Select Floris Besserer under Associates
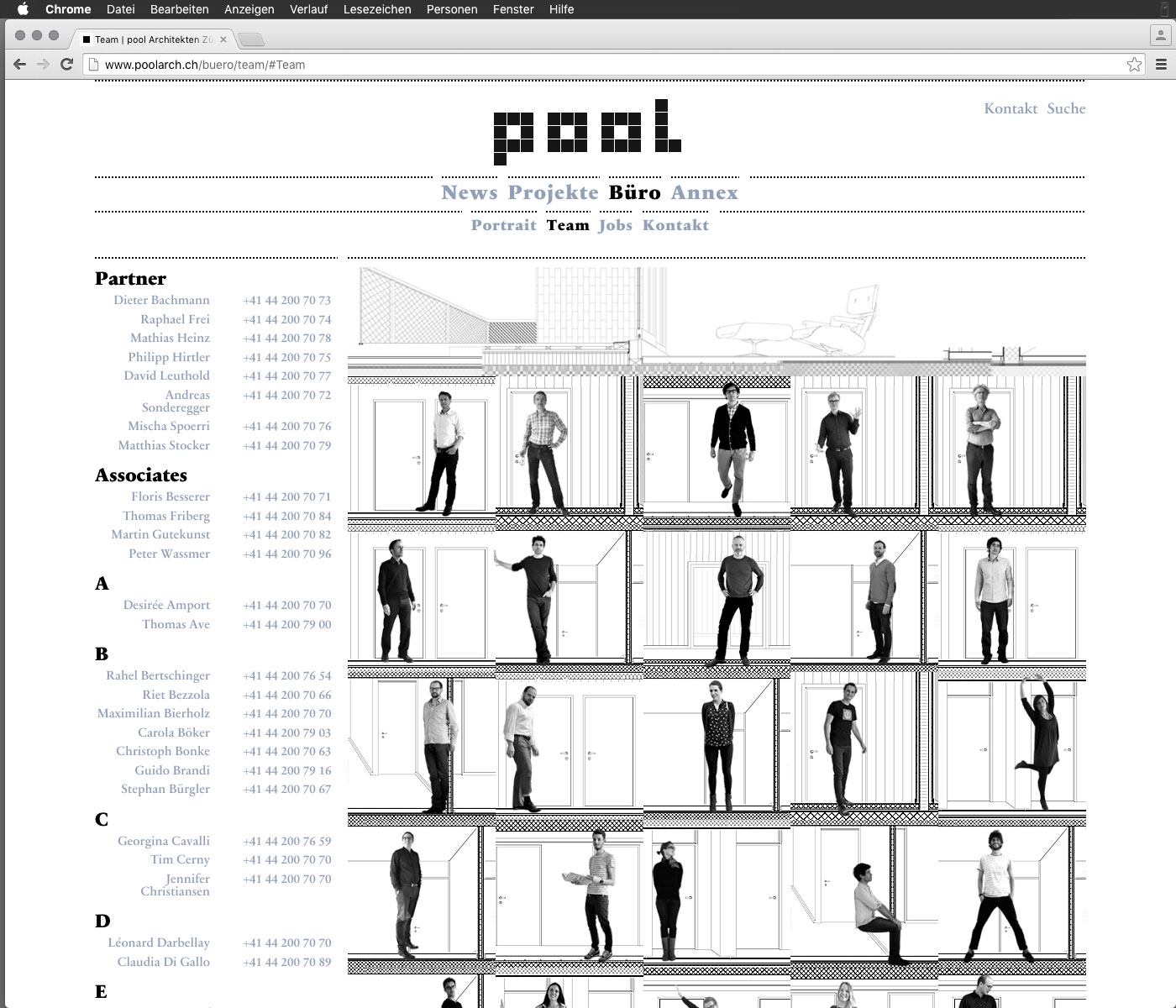Viewport: 1176px width, 1008px height. pos(170,496)
